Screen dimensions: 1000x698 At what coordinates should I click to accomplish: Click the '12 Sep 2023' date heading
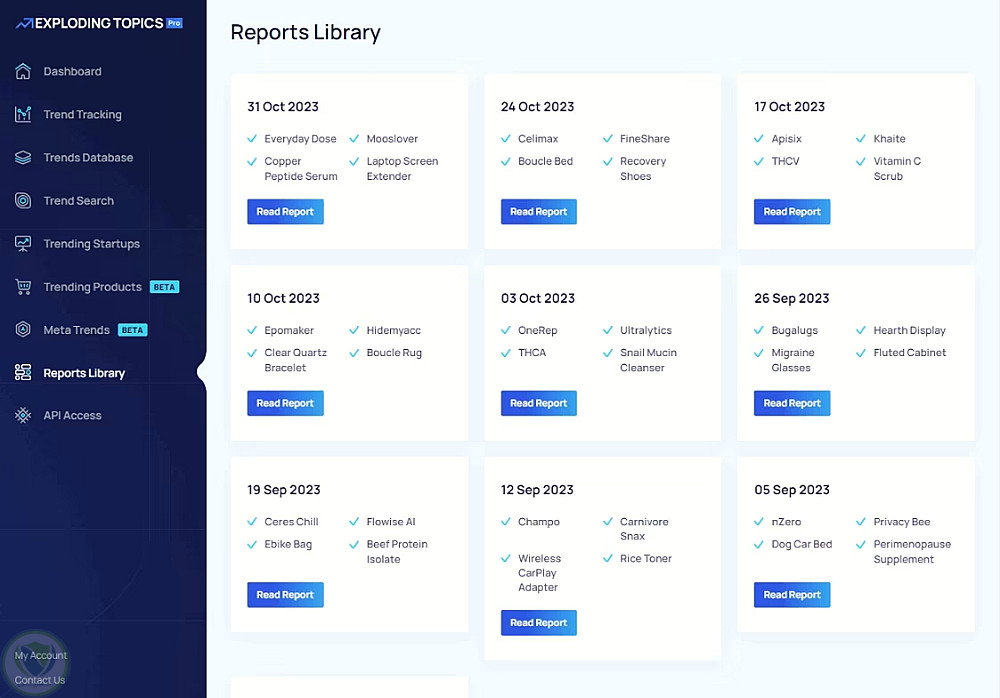(537, 489)
